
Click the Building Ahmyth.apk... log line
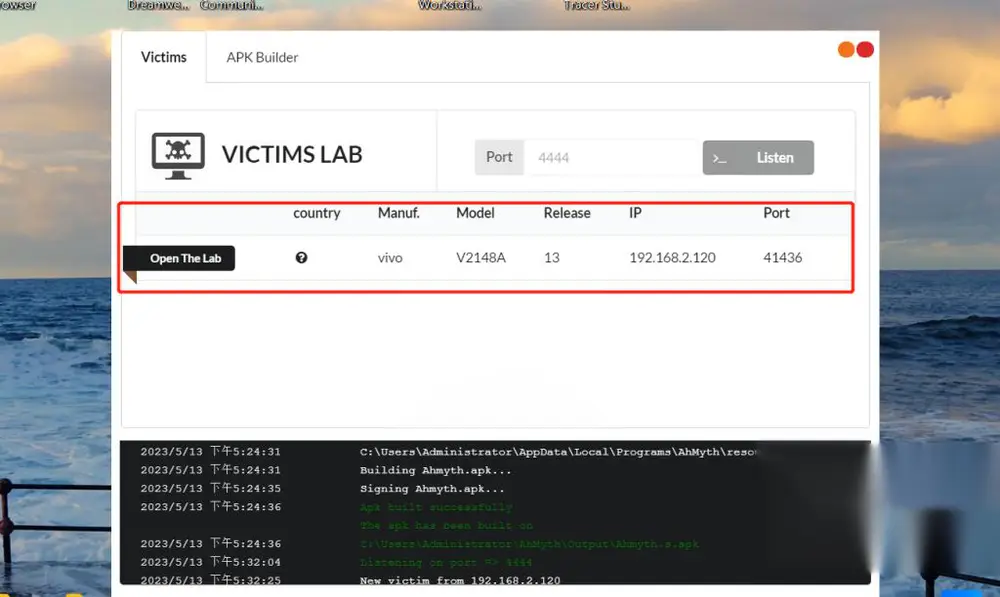coord(436,470)
